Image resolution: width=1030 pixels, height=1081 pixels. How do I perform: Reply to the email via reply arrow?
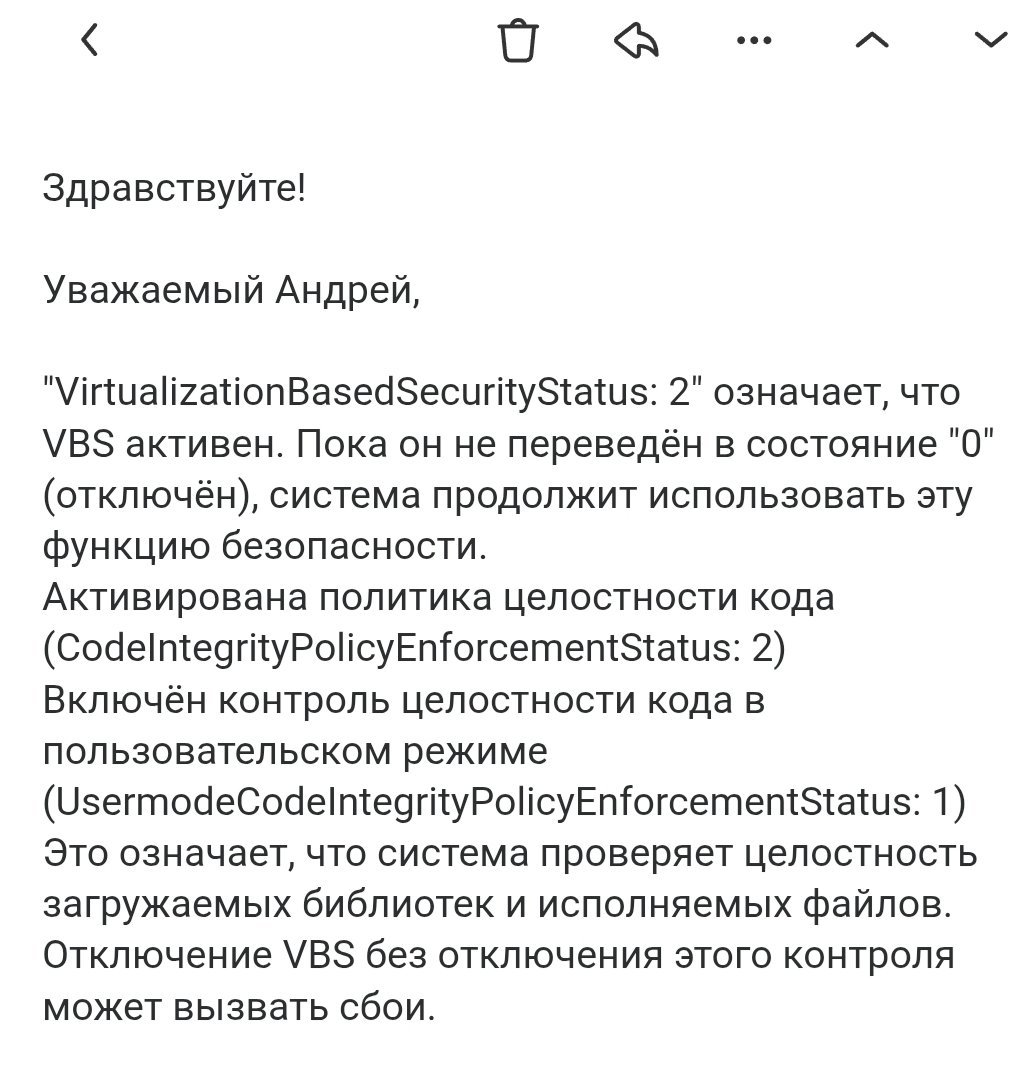coord(637,42)
